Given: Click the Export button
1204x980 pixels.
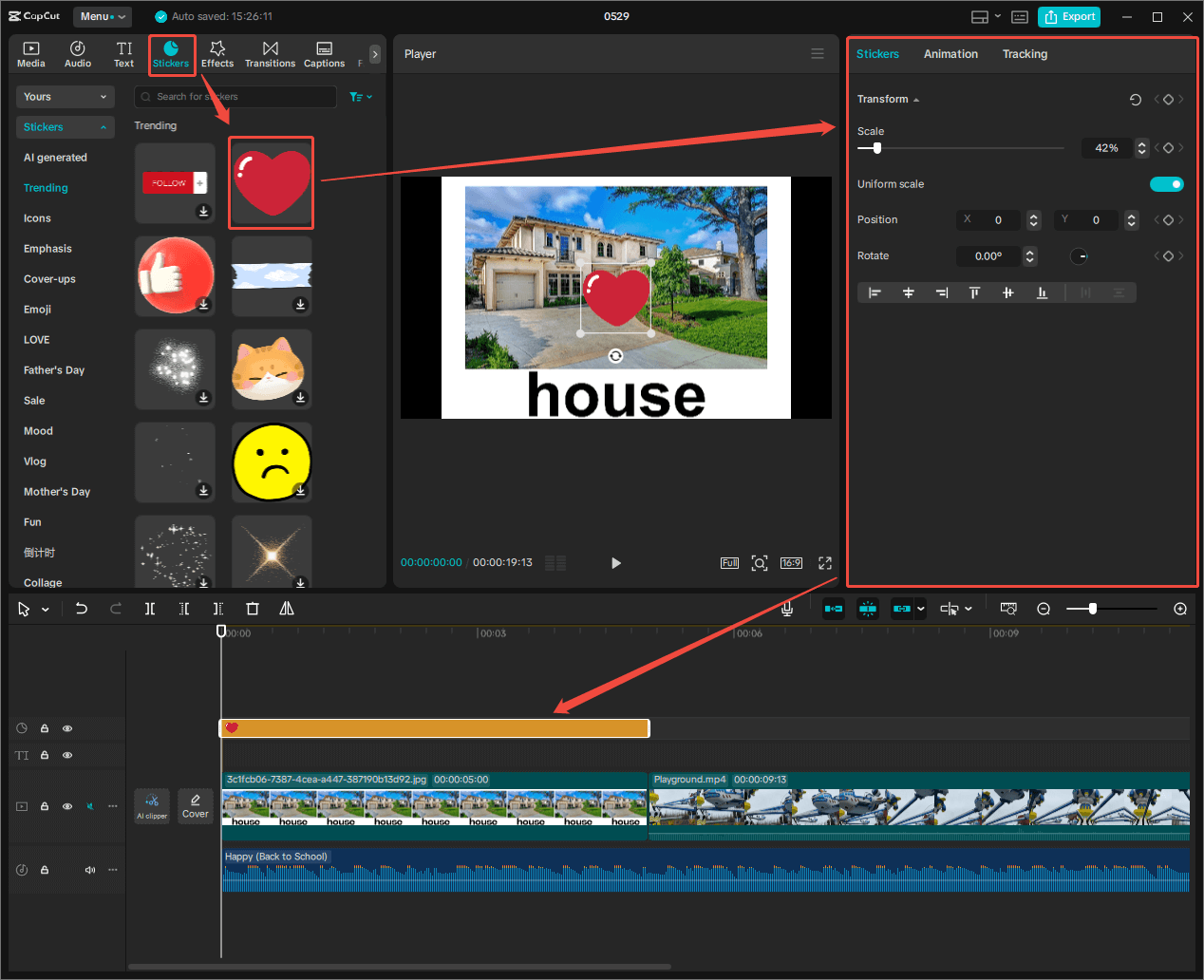Looking at the screenshot, I should tap(1069, 17).
